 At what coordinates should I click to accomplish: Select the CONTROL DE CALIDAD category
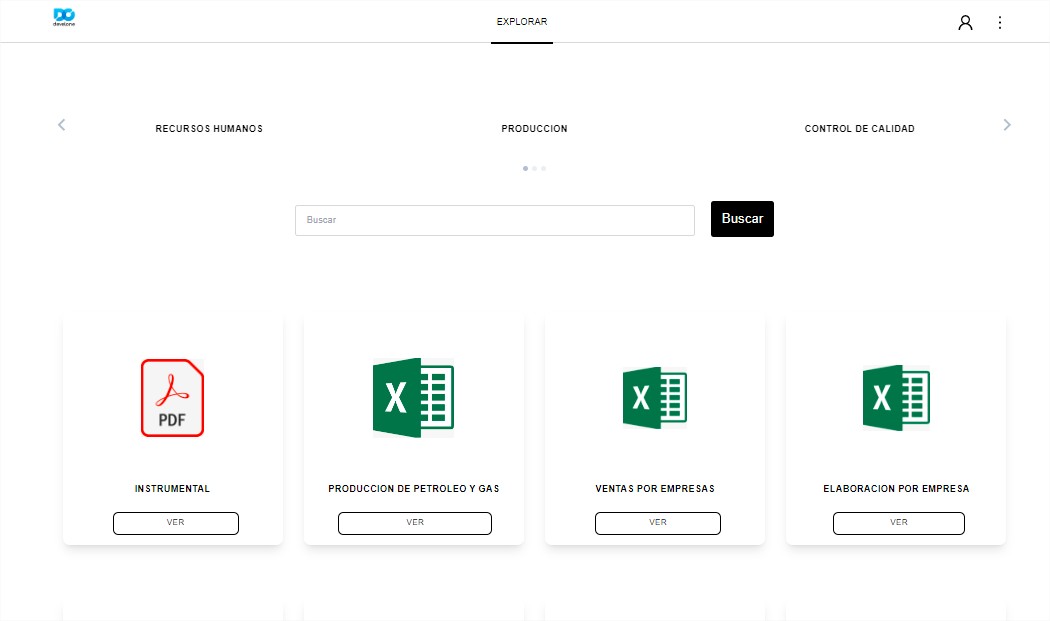pos(859,129)
